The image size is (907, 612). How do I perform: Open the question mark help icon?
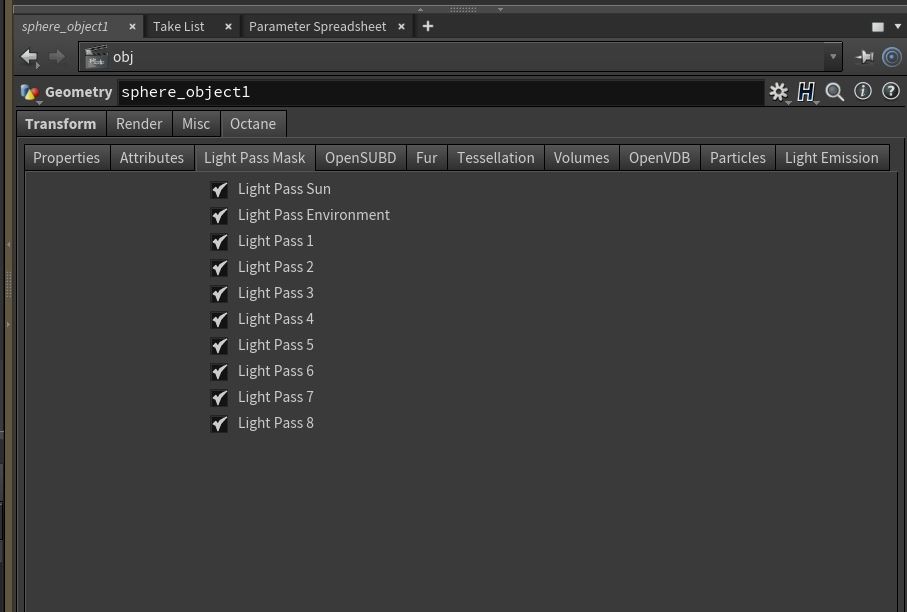(x=890, y=92)
